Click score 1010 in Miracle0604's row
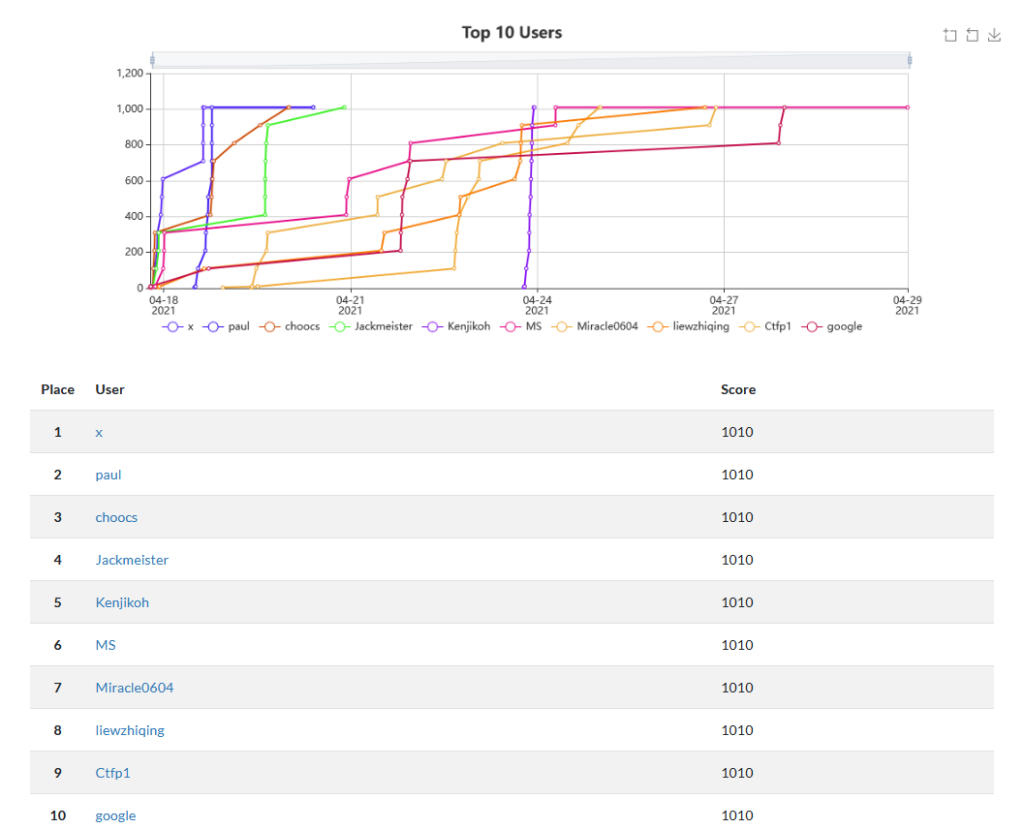This screenshot has height=829, width=1024. 737,688
